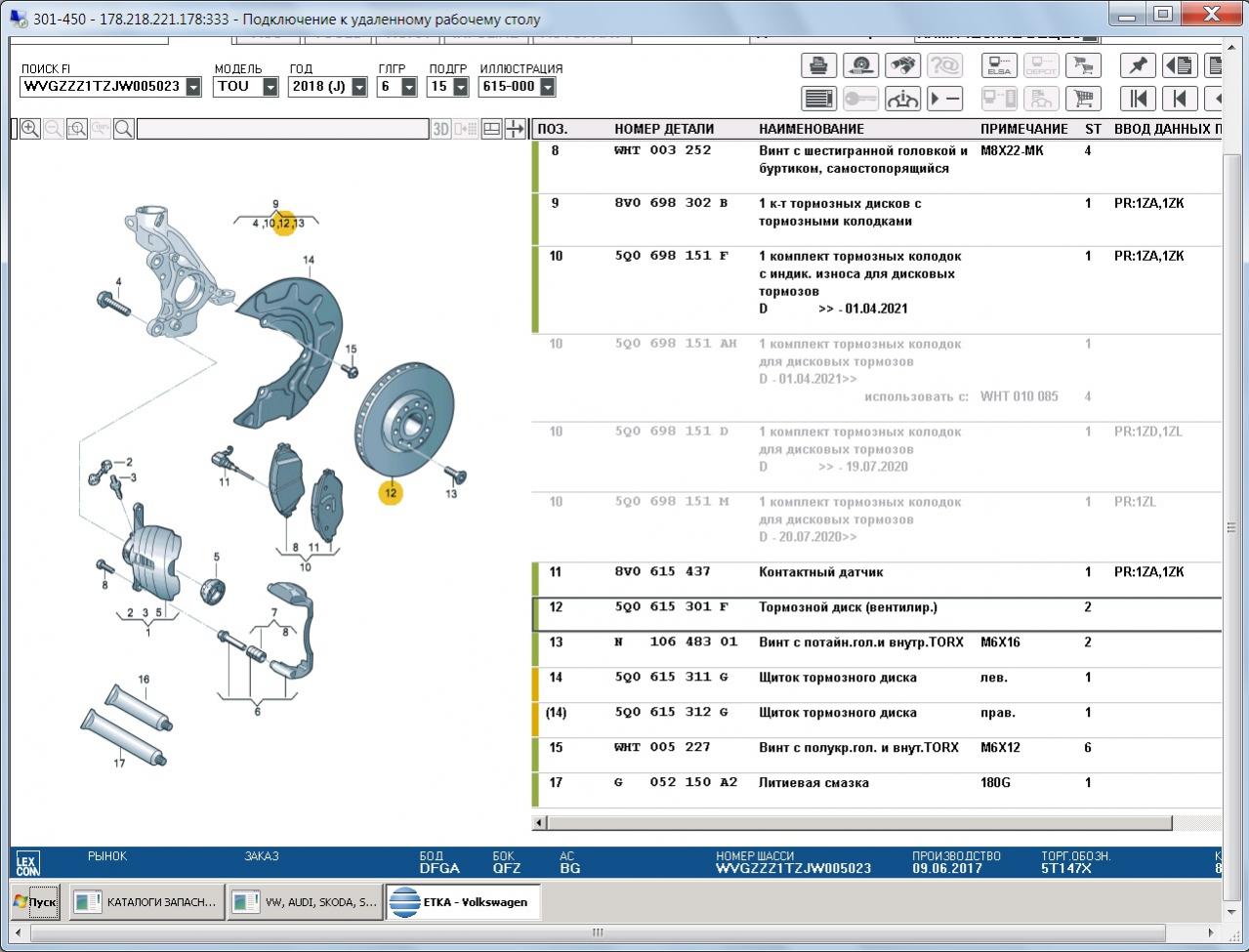
Task: Click the vehicle information icon
Action: pos(902,99)
